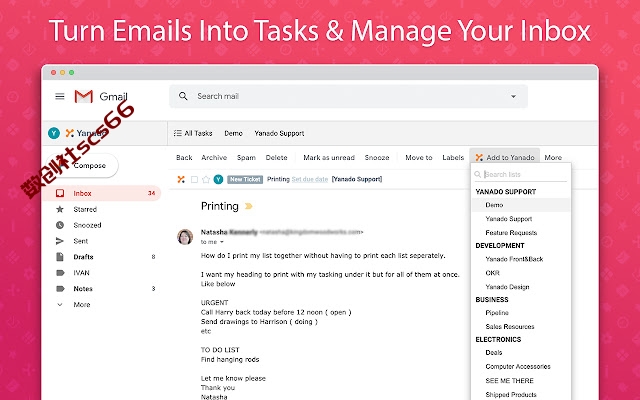Select Yanado Front&Back list

[x=514, y=259]
